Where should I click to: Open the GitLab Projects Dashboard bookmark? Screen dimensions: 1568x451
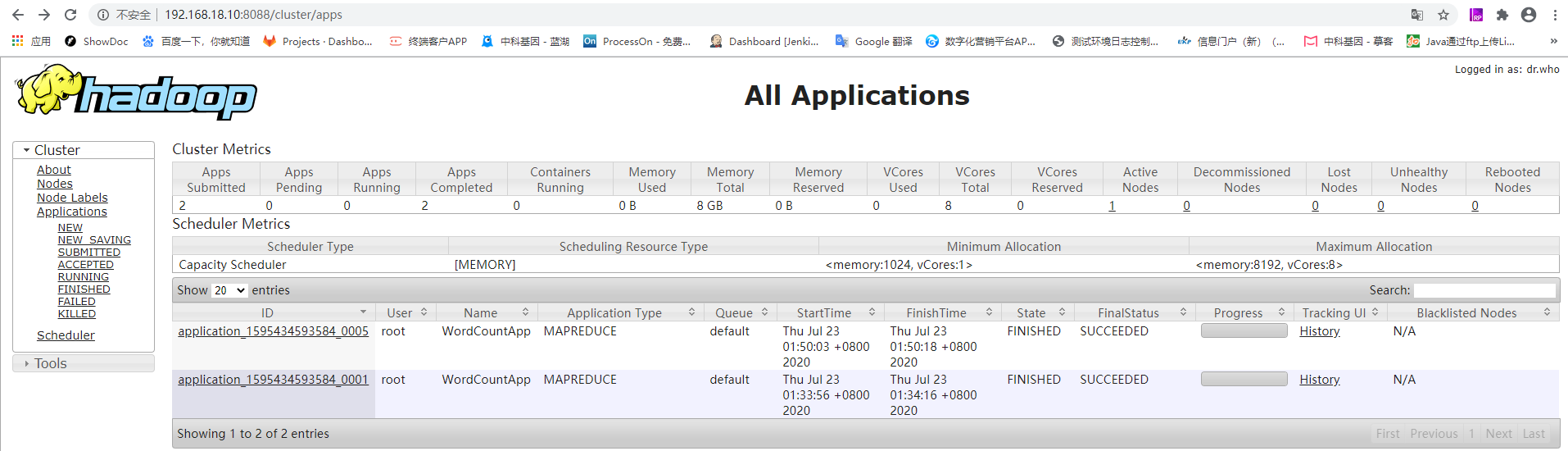(318, 41)
